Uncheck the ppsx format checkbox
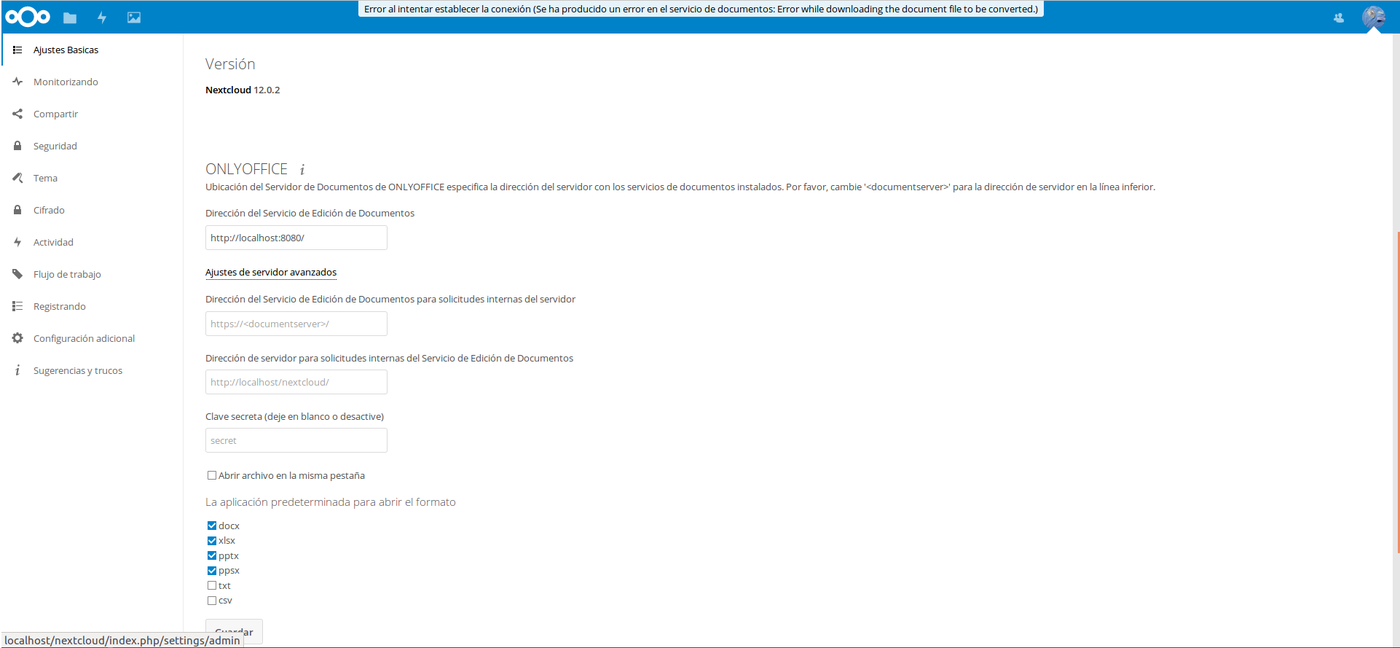Viewport: 1400px width, 648px height. click(212, 571)
